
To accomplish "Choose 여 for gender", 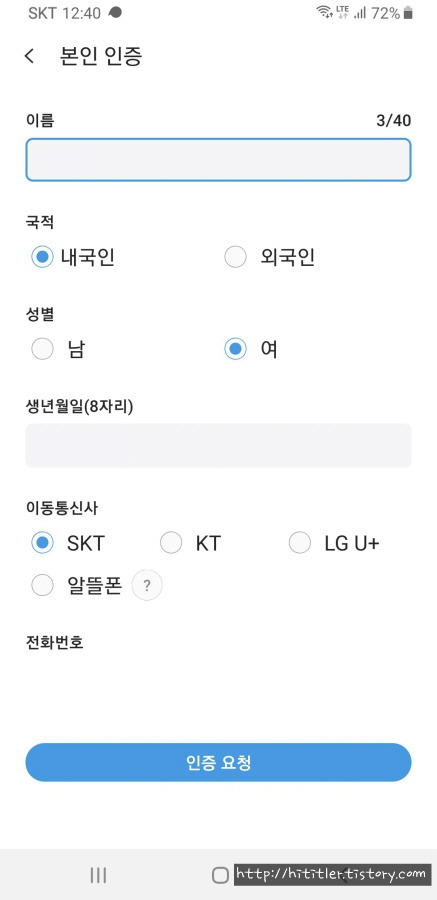I will pos(251,348).
